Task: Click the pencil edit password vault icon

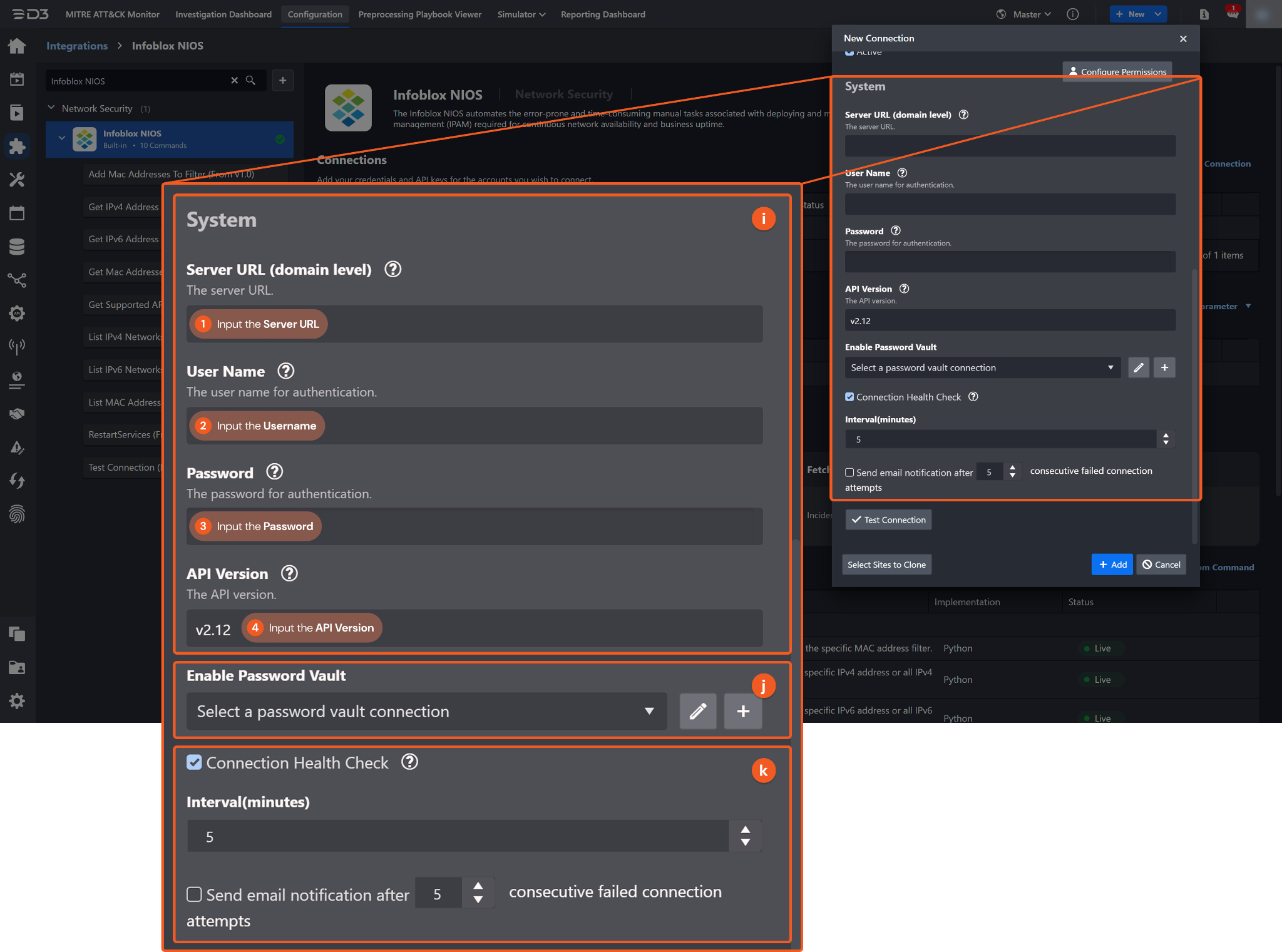Action: 1138,367
